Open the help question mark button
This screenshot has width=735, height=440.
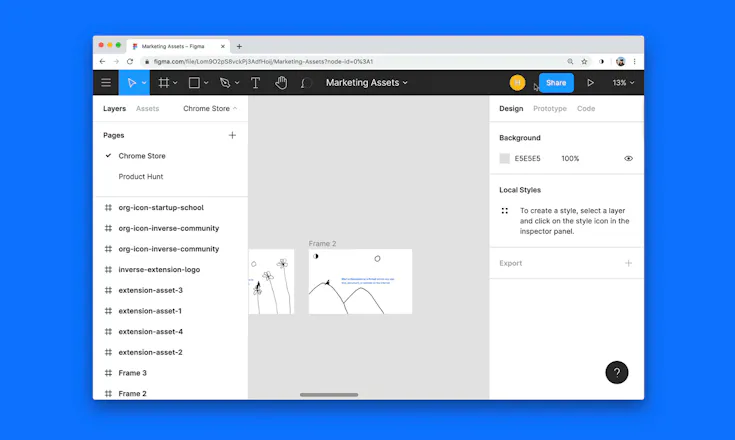616,373
